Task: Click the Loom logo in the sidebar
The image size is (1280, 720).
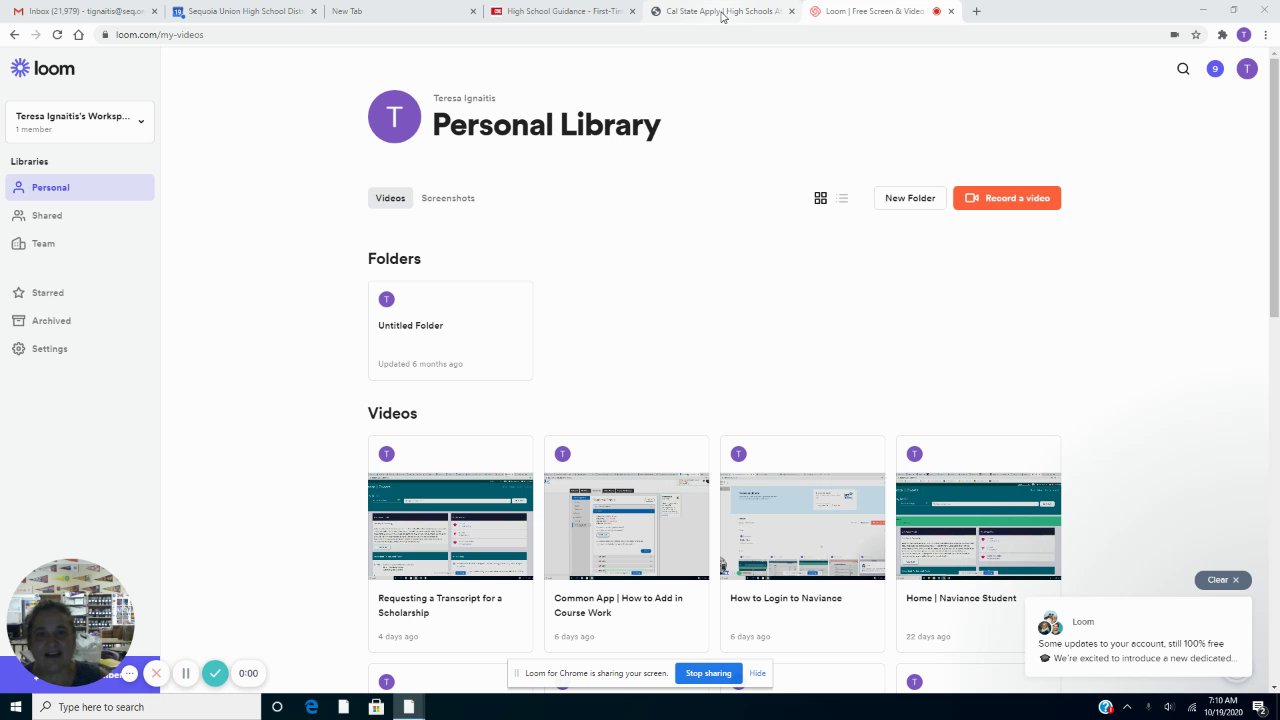Action: [42, 68]
